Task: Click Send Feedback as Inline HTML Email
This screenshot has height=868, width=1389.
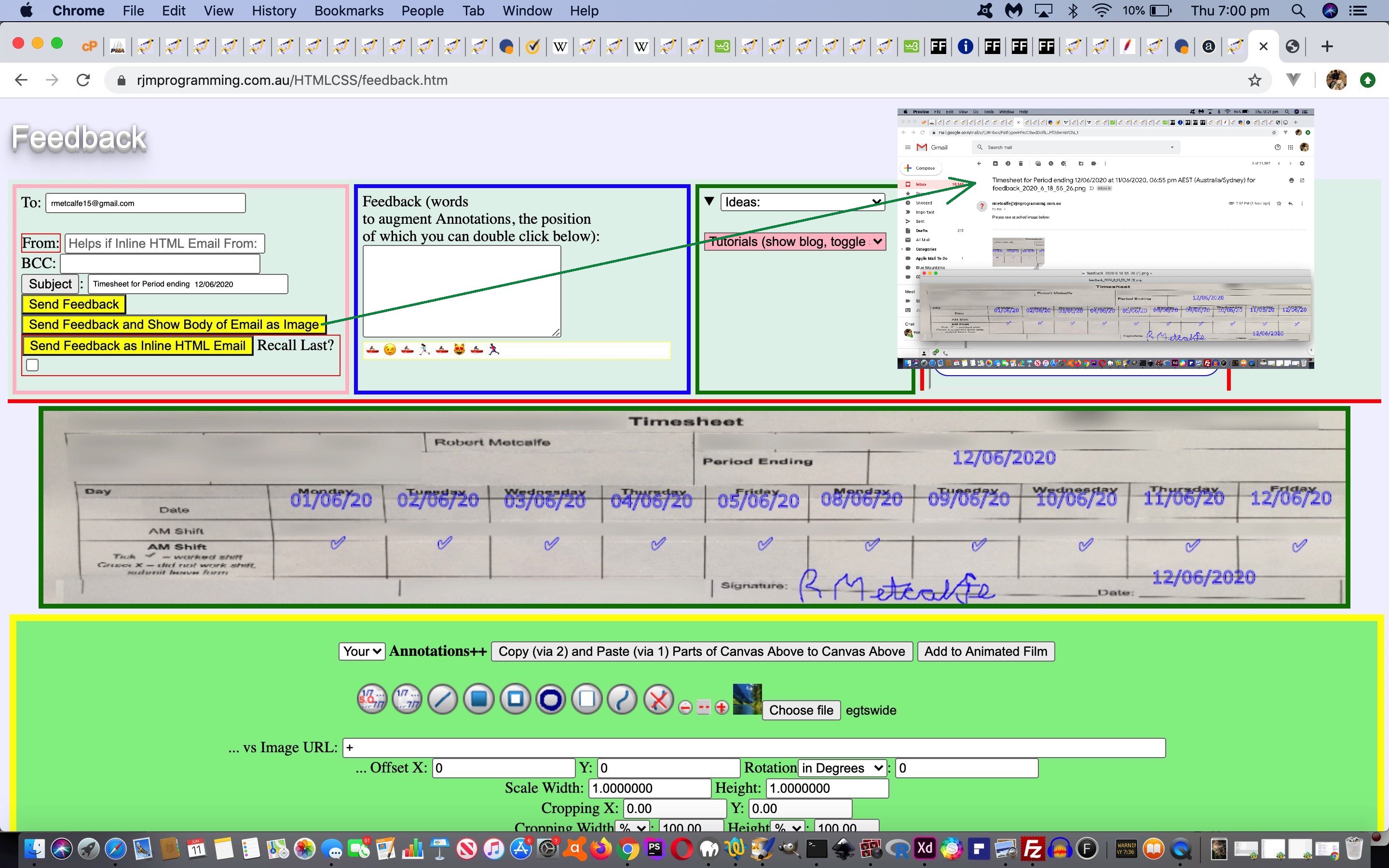Action: pyautogui.click(x=137, y=346)
